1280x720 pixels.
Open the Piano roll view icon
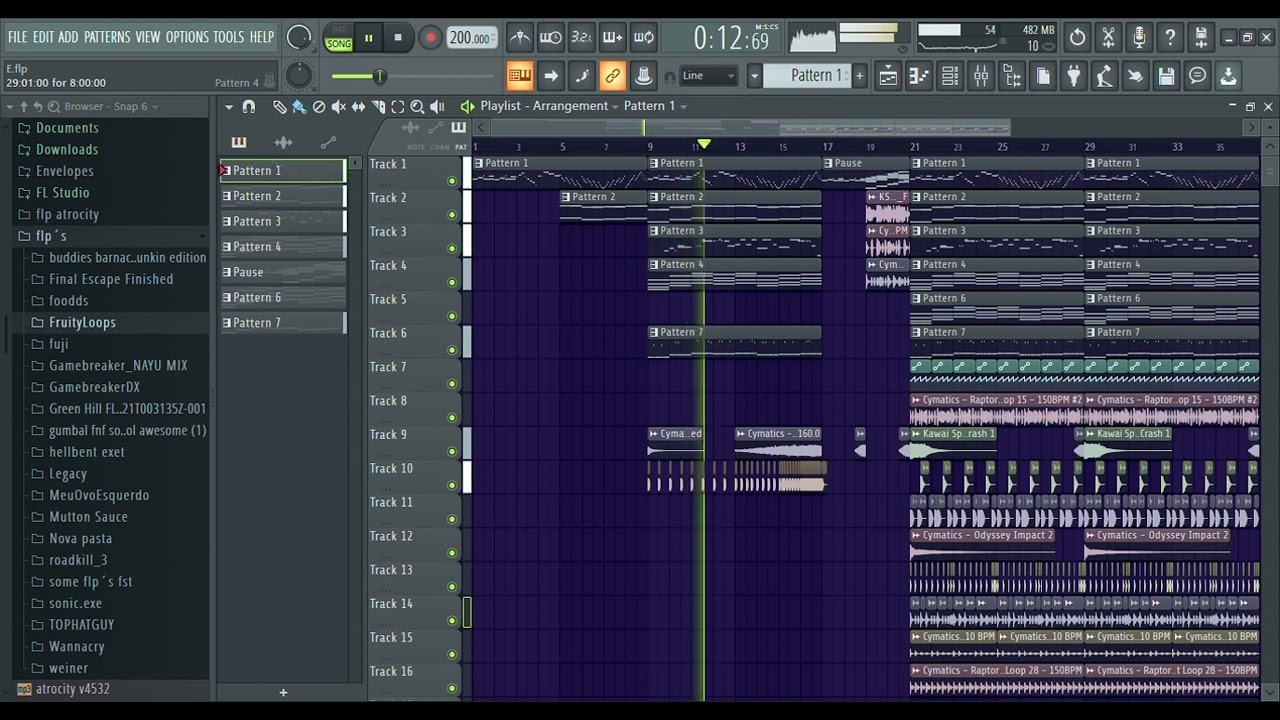pyautogui.click(x=919, y=76)
